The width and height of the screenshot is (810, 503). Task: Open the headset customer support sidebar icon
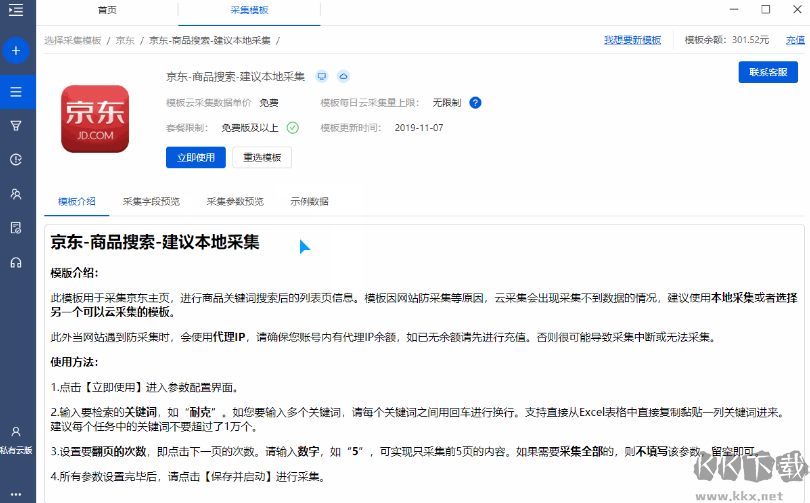pos(16,262)
